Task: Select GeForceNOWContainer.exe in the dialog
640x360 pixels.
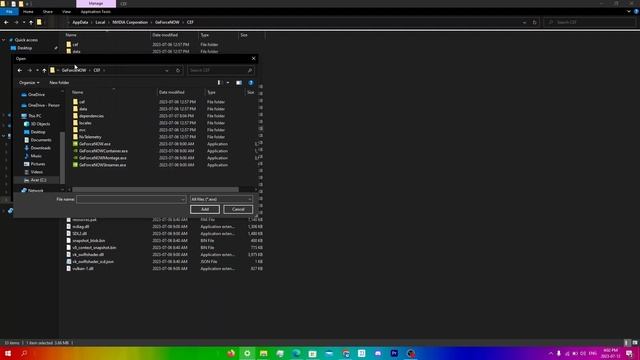Action: click(x=103, y=151)
